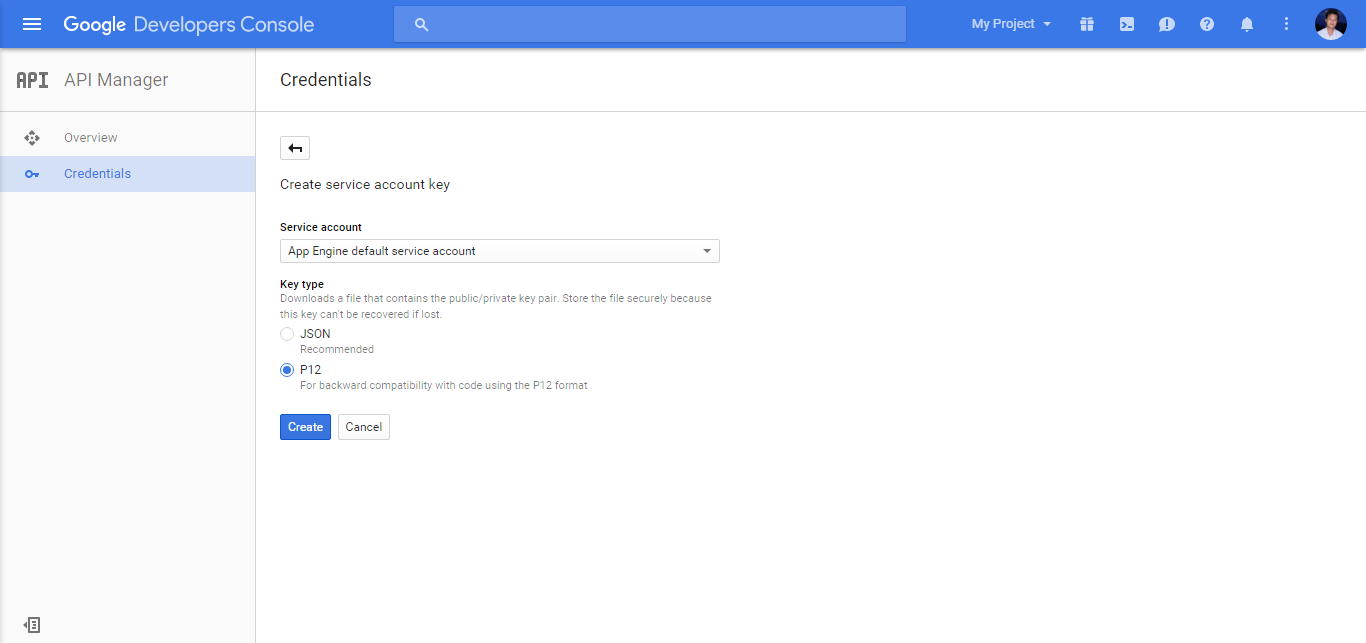Launch Cloud Shell terminal icon
The image size is (1366, 643).
(x=1127, y=24)
